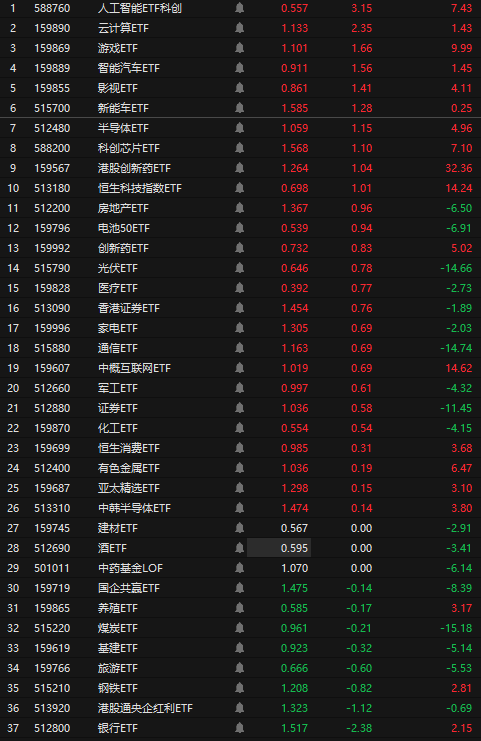Screen dimensions: 481x741
Task: Toggle bell icon for 半导体ETF
Action: point(240,128)
